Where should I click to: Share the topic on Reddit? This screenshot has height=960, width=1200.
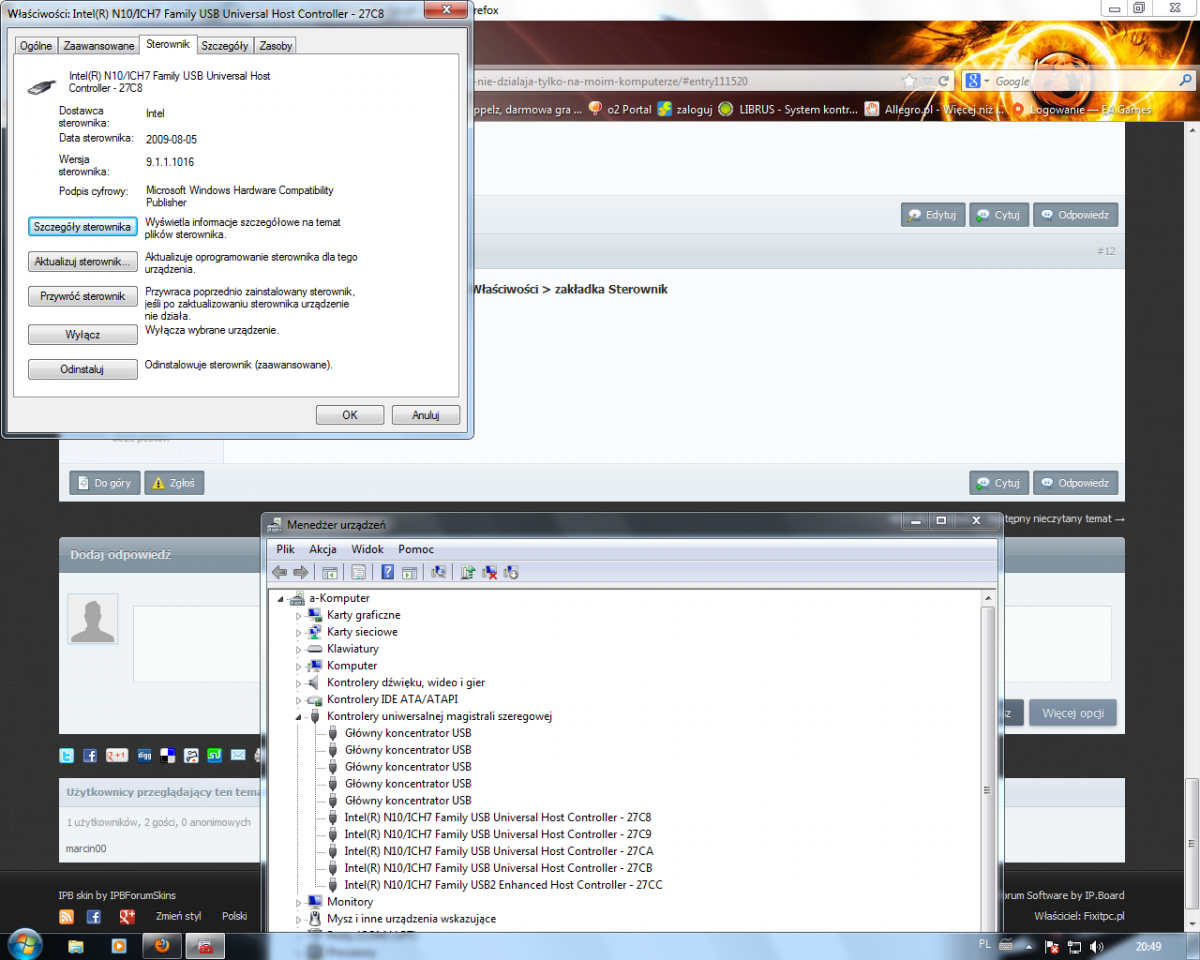tap(191, 755)
